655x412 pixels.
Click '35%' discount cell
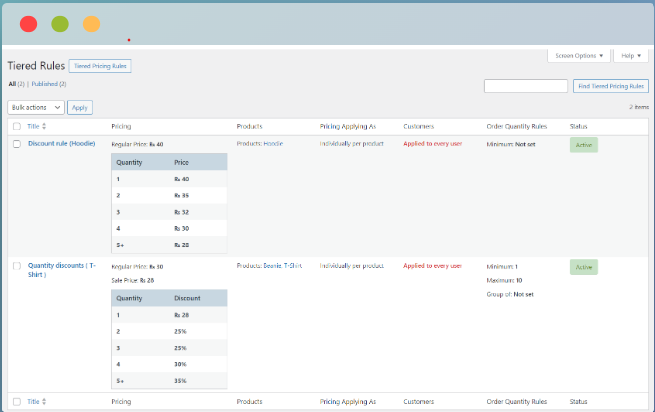(180, 381)
